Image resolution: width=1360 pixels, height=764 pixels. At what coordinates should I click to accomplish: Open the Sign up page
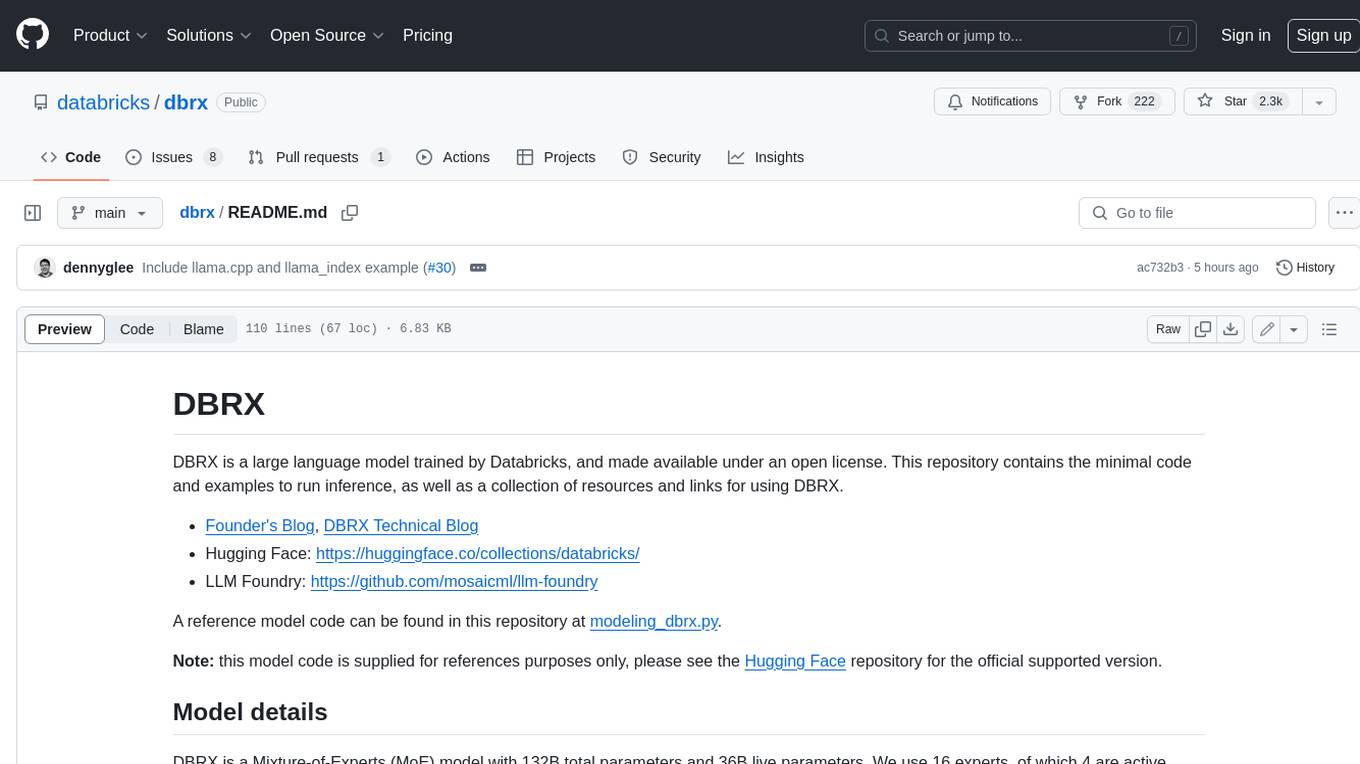click(1323, 35)
